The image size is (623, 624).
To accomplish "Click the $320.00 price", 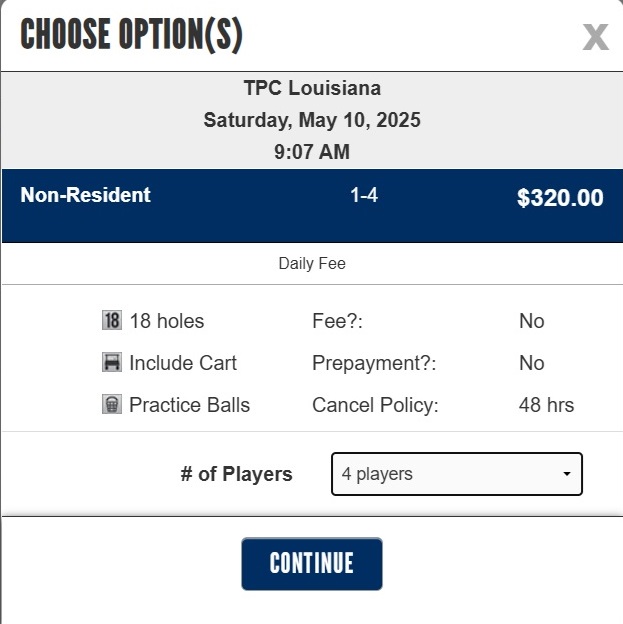I will [560, 198].
